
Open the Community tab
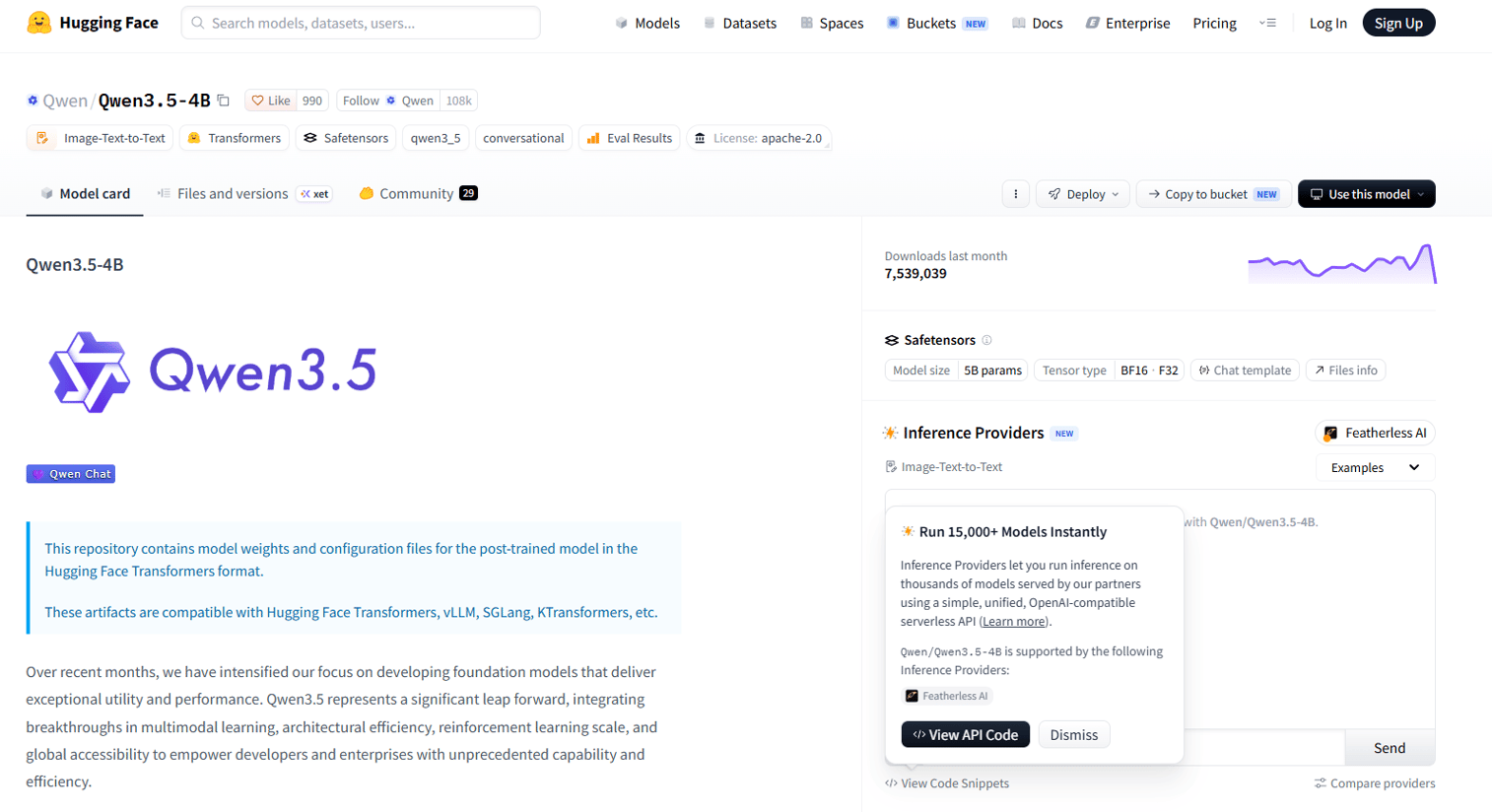pos(418,194)
